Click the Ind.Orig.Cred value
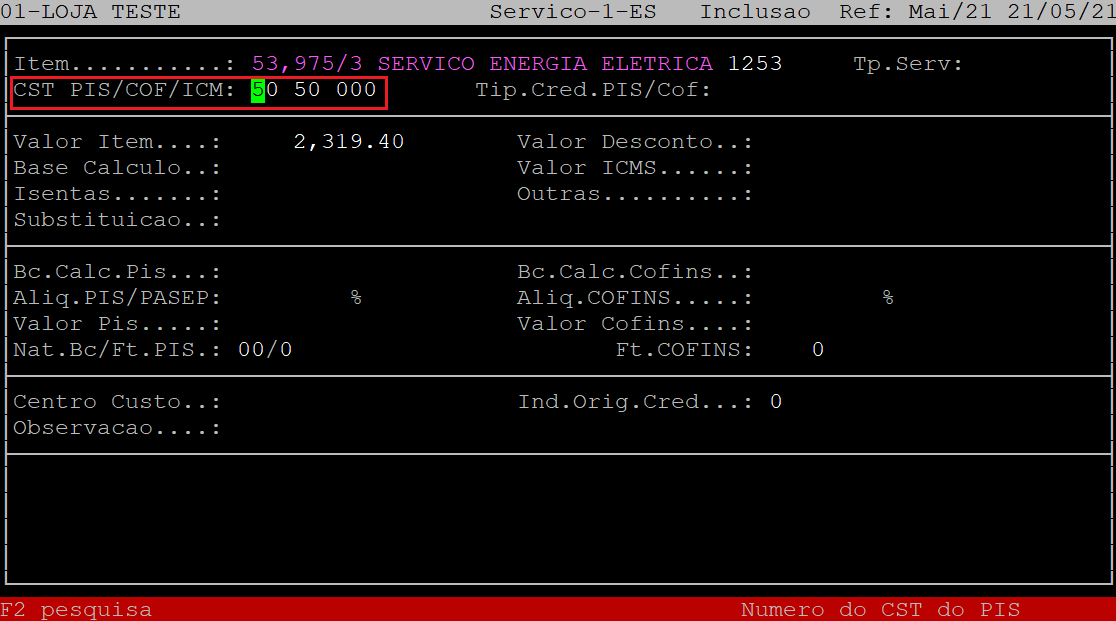This screenshot has width=1116, height=621. [776, 402]
